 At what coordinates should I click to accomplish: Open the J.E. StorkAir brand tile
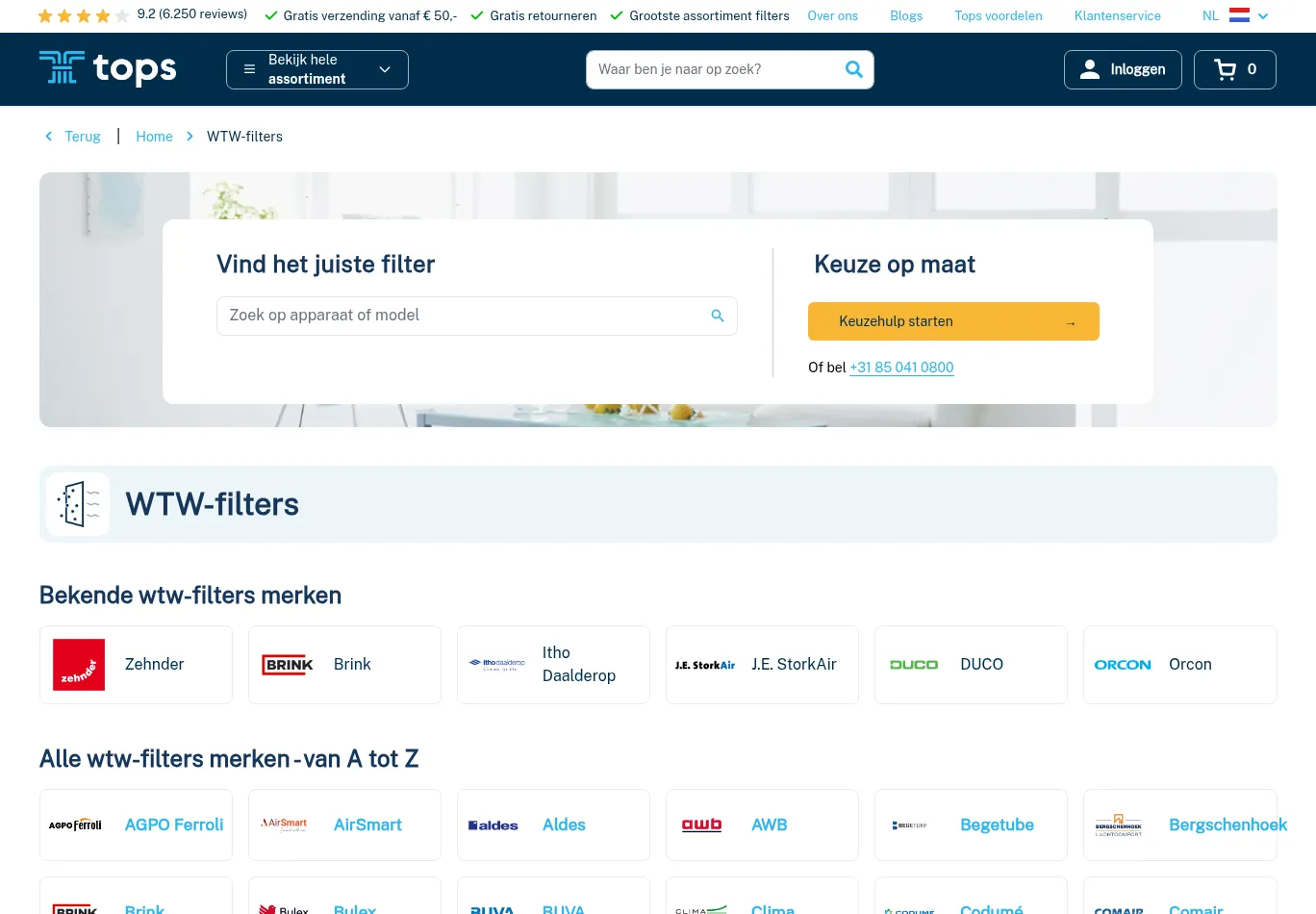click(762, 665)
